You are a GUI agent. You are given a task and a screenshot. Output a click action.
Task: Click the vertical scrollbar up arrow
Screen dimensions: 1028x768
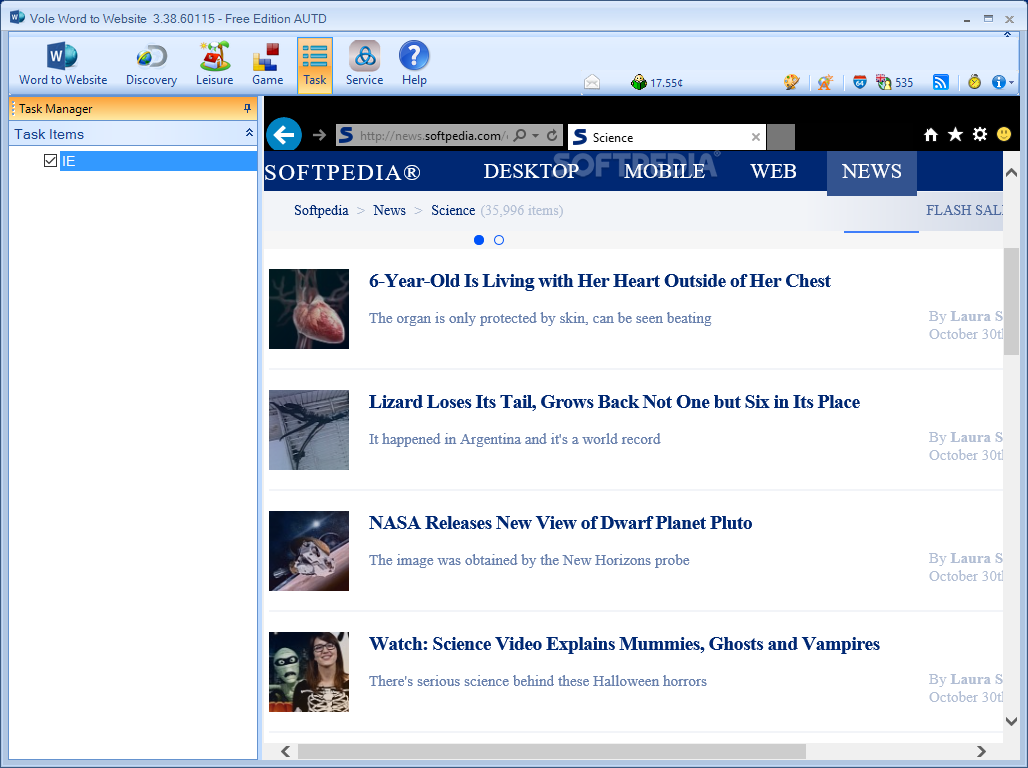(1011, 172)
